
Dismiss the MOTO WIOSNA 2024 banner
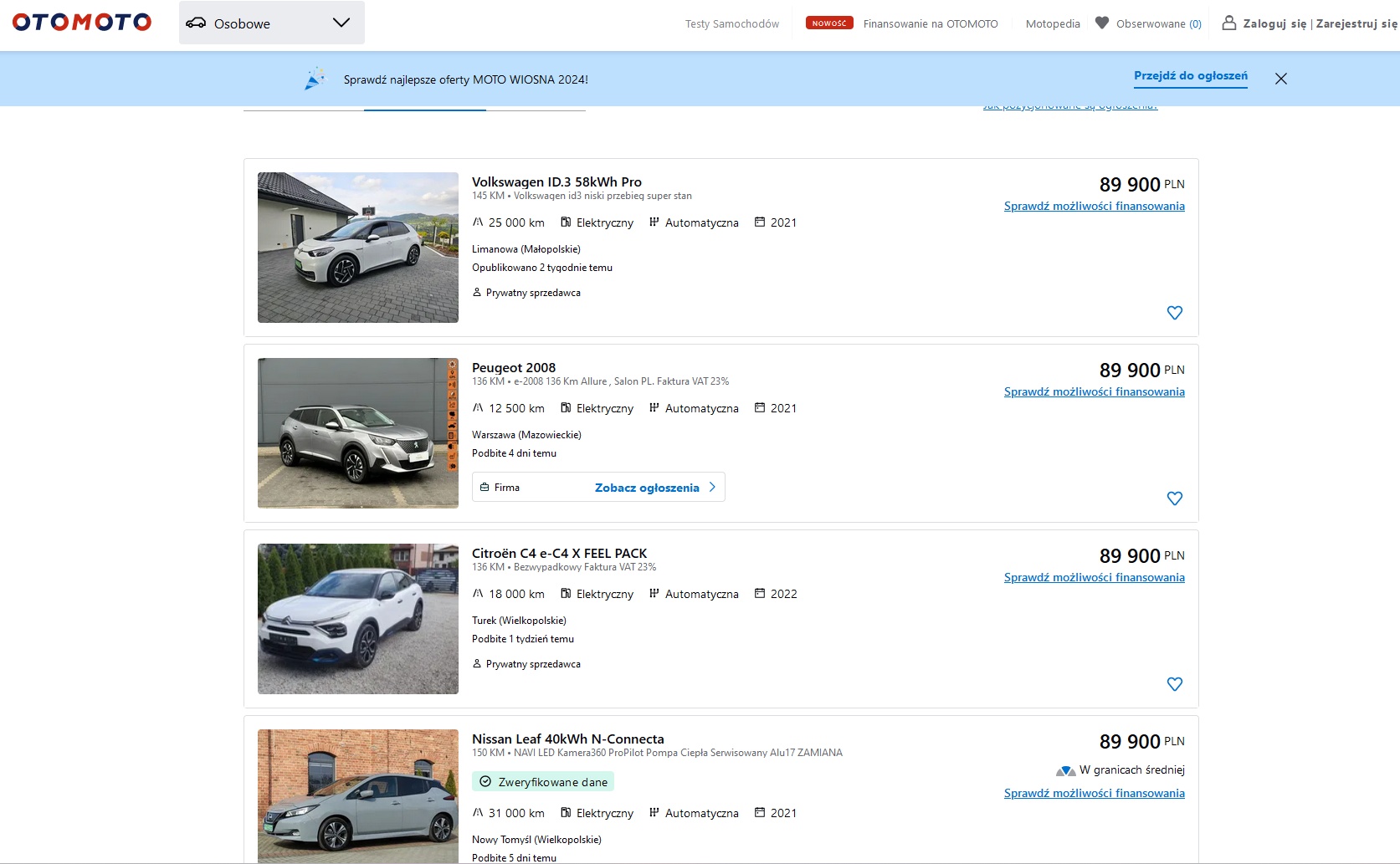point(1281,79)
